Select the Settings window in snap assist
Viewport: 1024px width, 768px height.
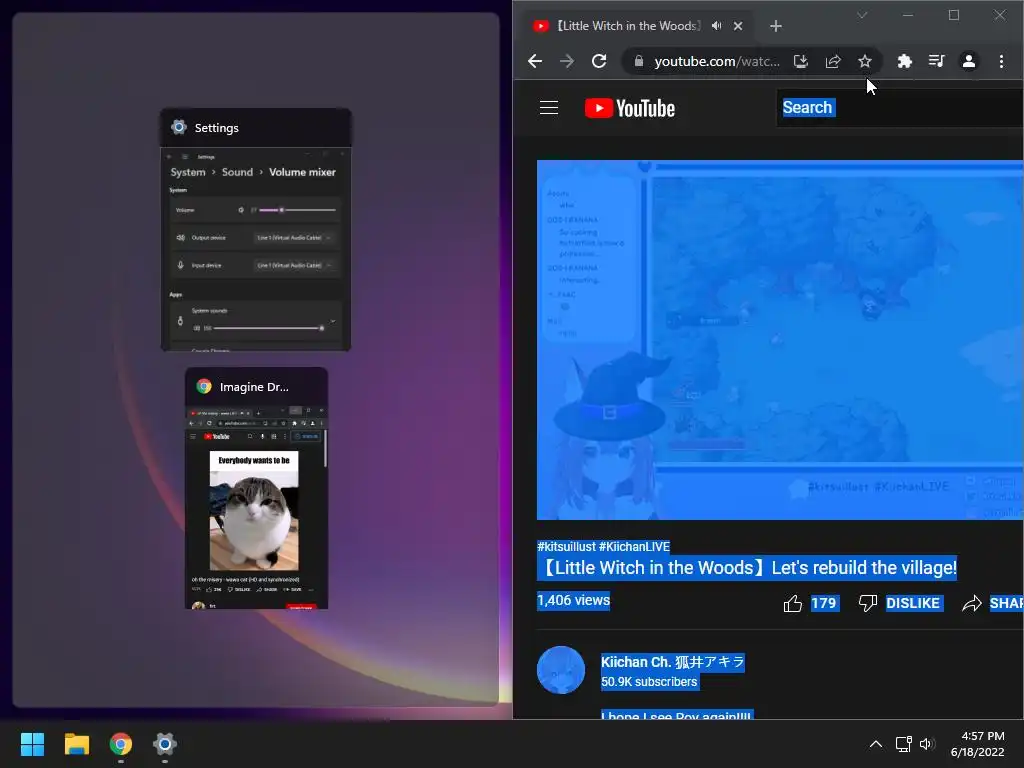(256, 230)
